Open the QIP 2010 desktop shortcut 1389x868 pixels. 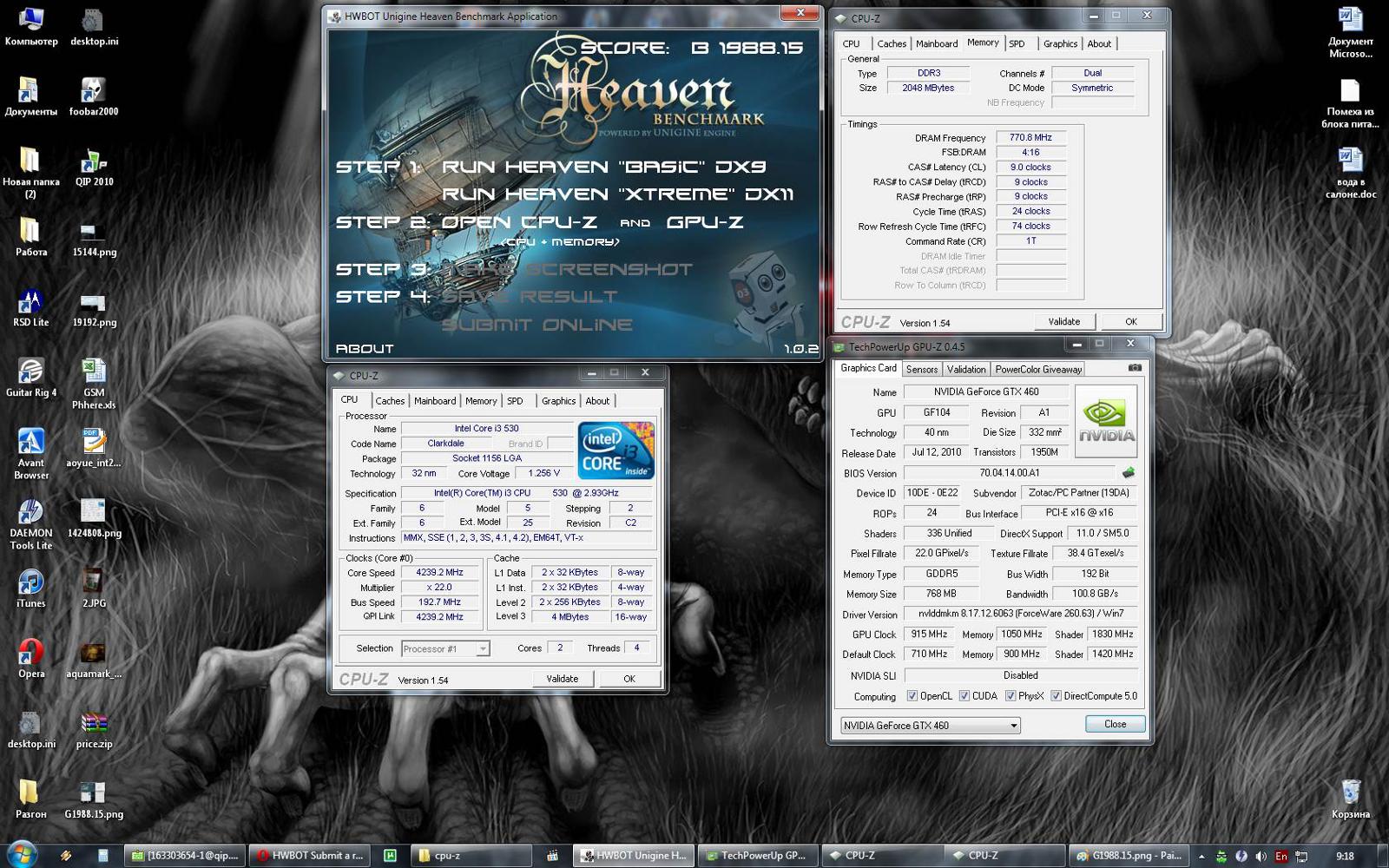pos(94,166)
